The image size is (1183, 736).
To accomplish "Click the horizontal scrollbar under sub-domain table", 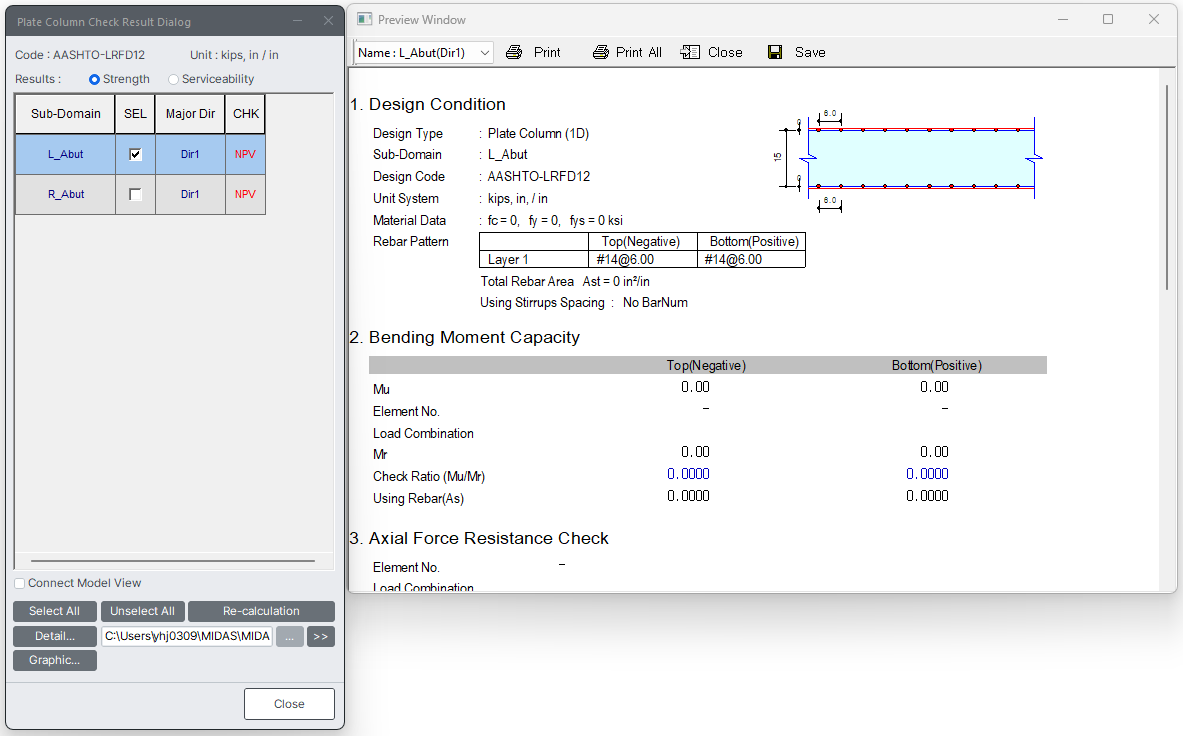I will pyautogui.click(x=173, y=561).
